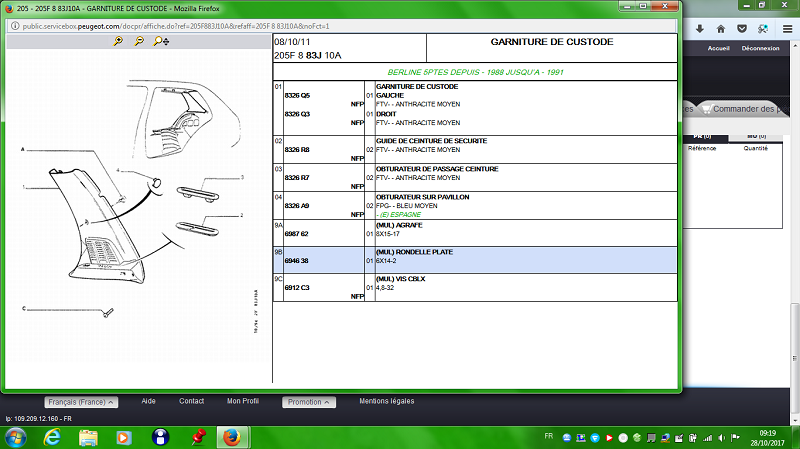800x449 pixels.
Task: Click the F-Secure blue tray icon
Action: (595, 438)
